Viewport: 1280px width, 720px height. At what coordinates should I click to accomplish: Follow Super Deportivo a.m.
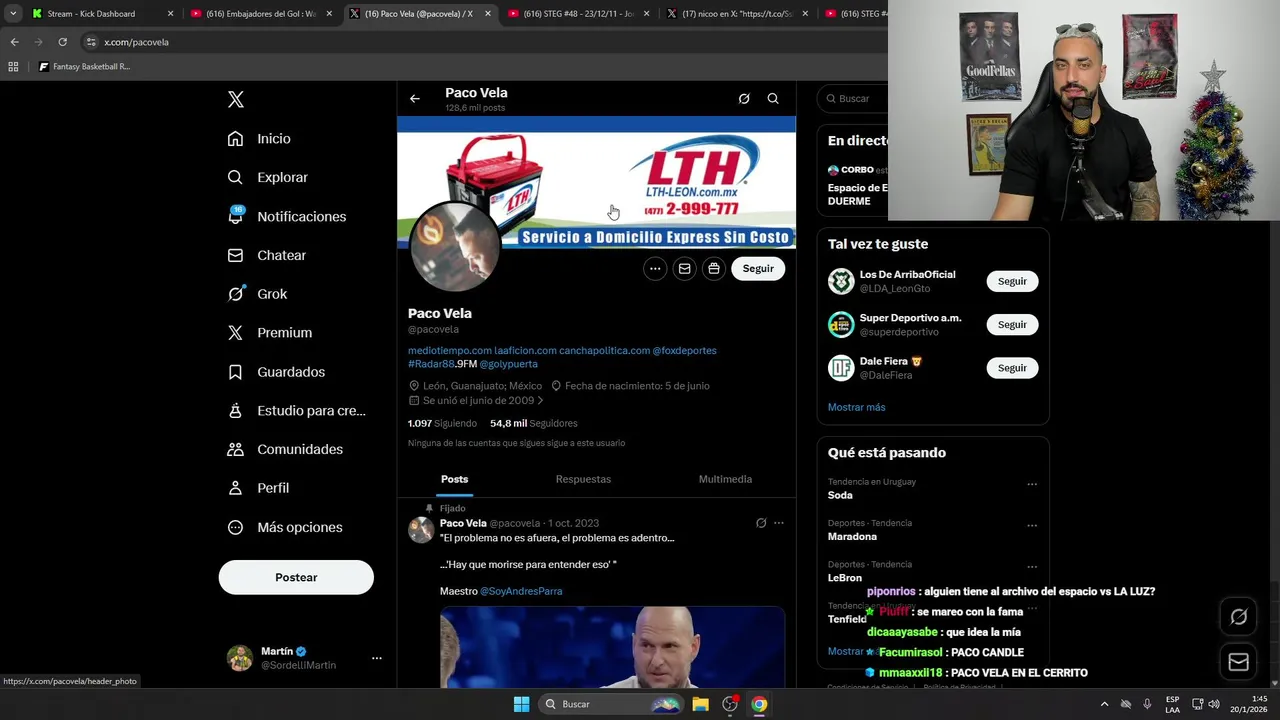[1012, 324]
